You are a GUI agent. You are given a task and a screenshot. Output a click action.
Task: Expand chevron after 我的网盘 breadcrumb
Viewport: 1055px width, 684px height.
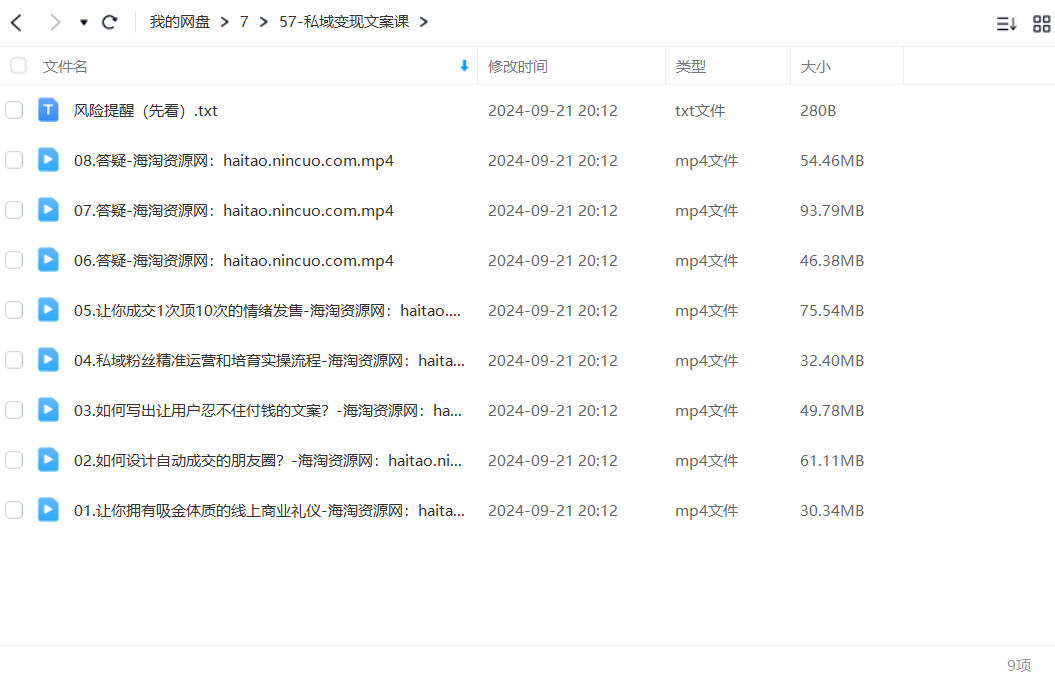tap(225, 22)
